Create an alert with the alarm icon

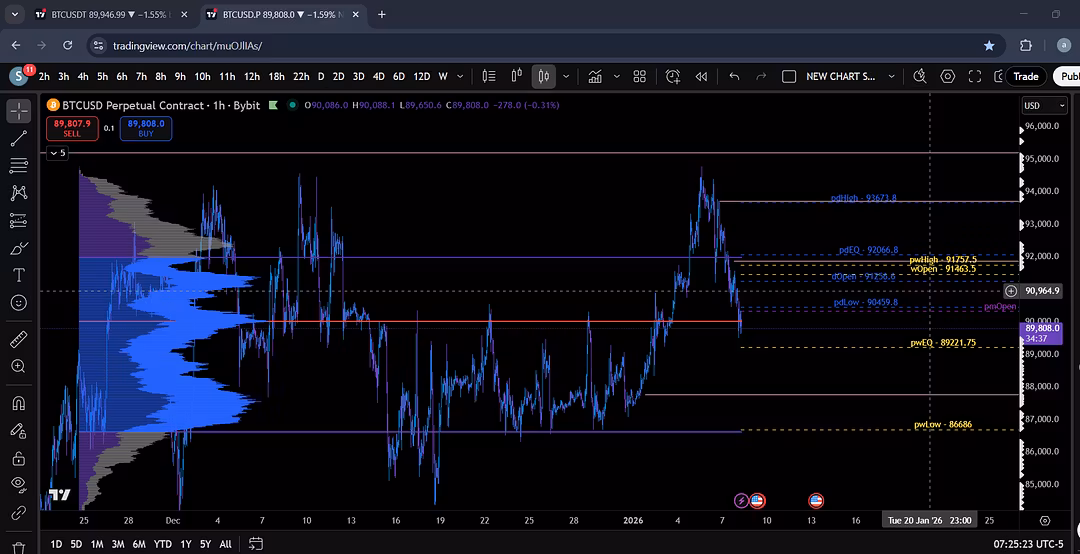click(673, 76)
